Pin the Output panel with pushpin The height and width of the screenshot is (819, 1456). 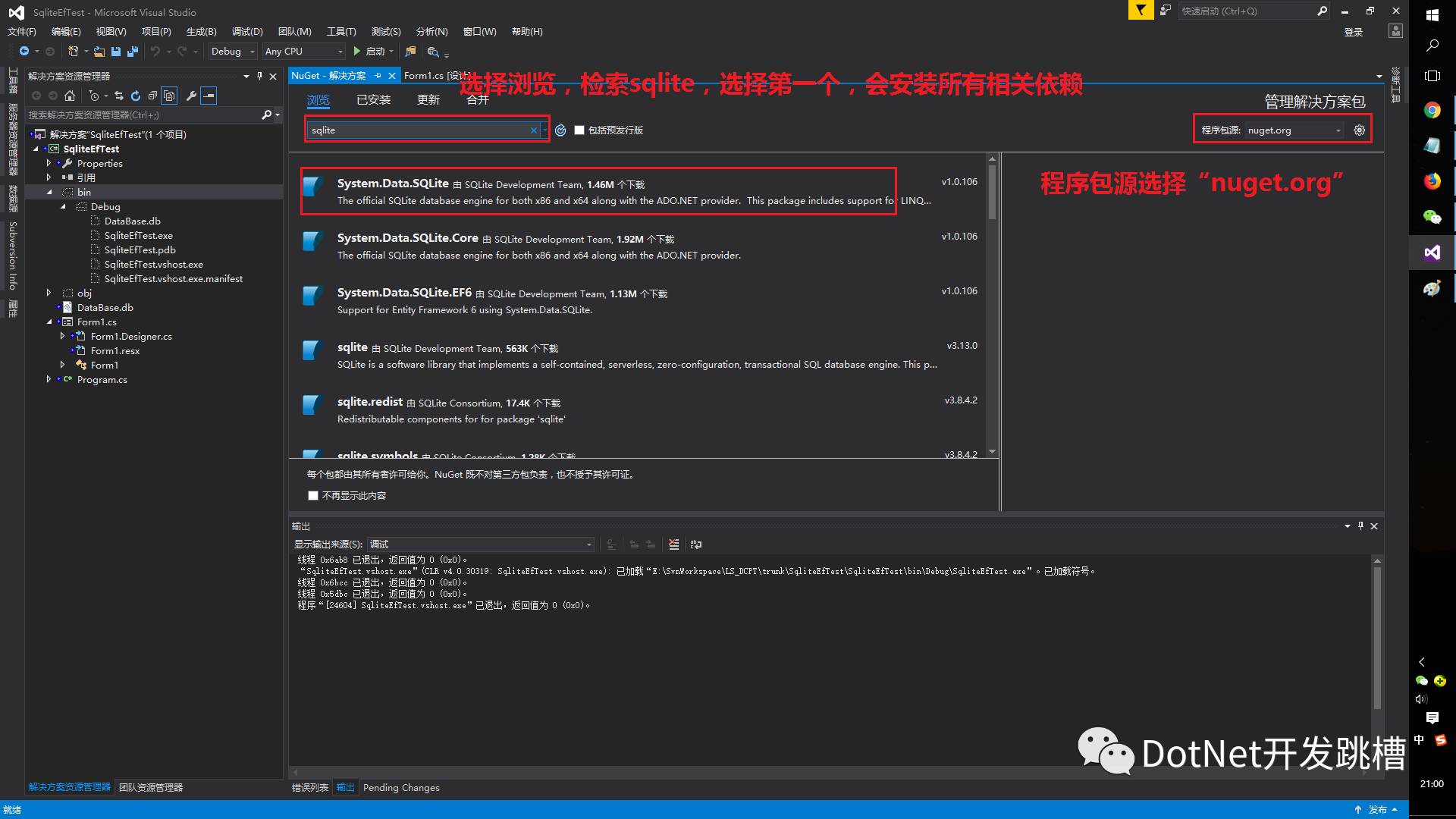click(x=1360, y=526)
